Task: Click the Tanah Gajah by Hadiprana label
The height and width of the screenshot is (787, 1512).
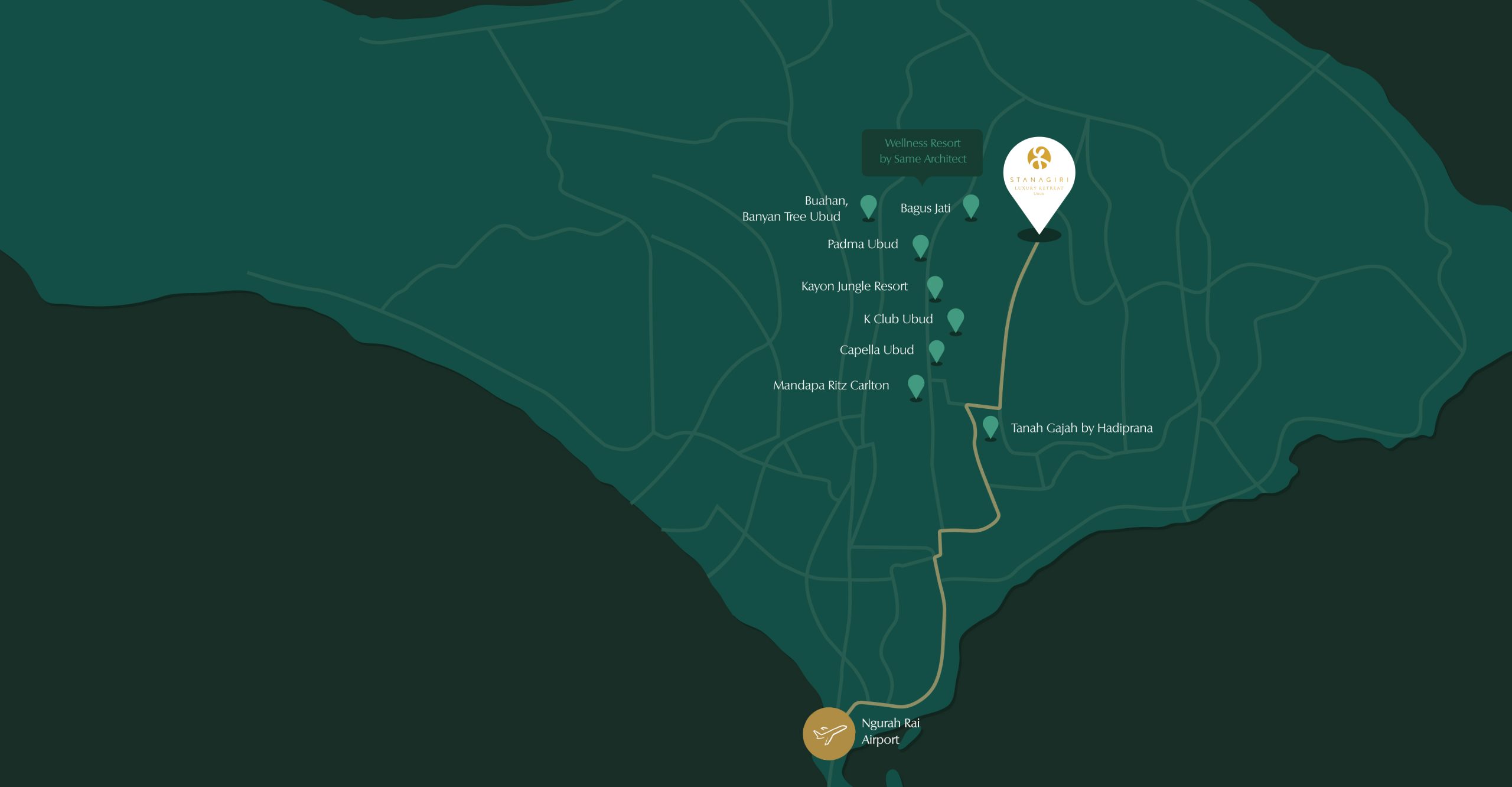Action: pyautogui.click(x=1081, y=428)
